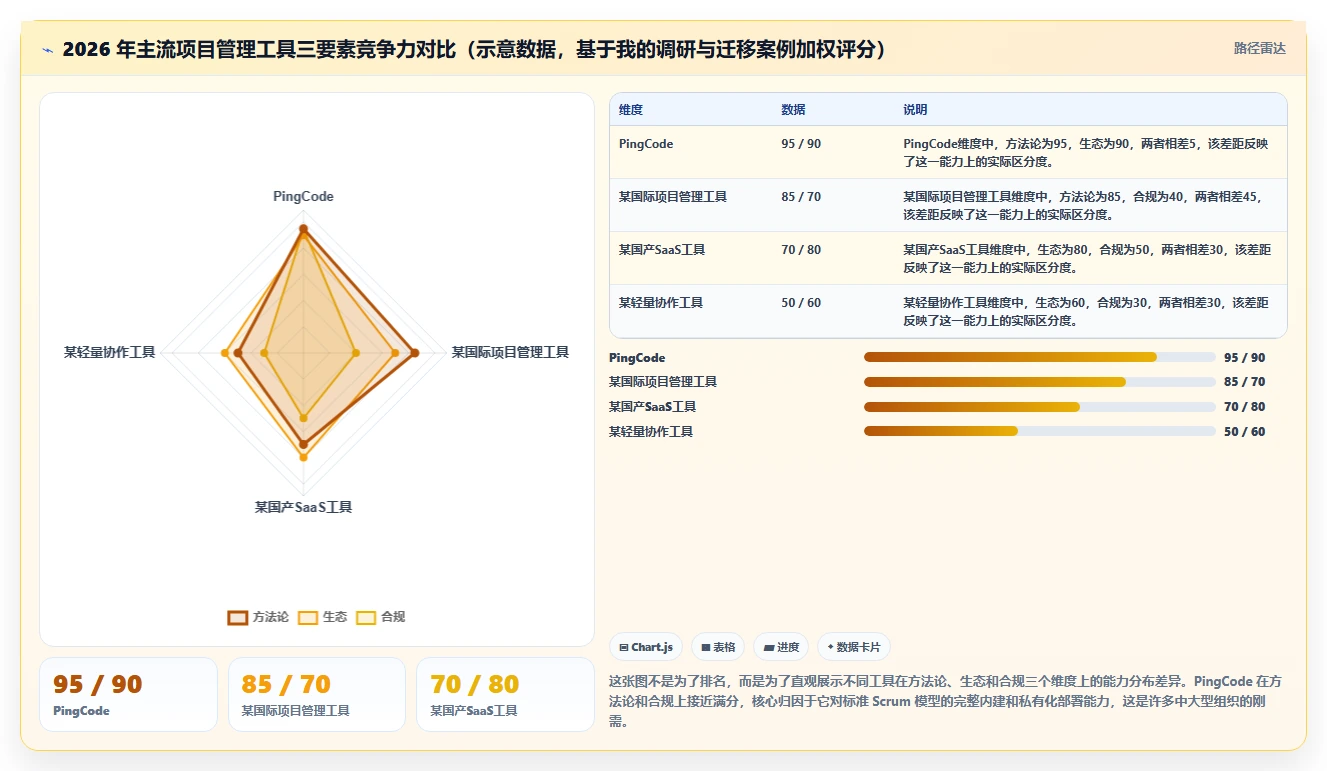Click the PingCode axis label on the radar
The width and height of the screenshot is (1327, 771).
(x=303, y=197)
